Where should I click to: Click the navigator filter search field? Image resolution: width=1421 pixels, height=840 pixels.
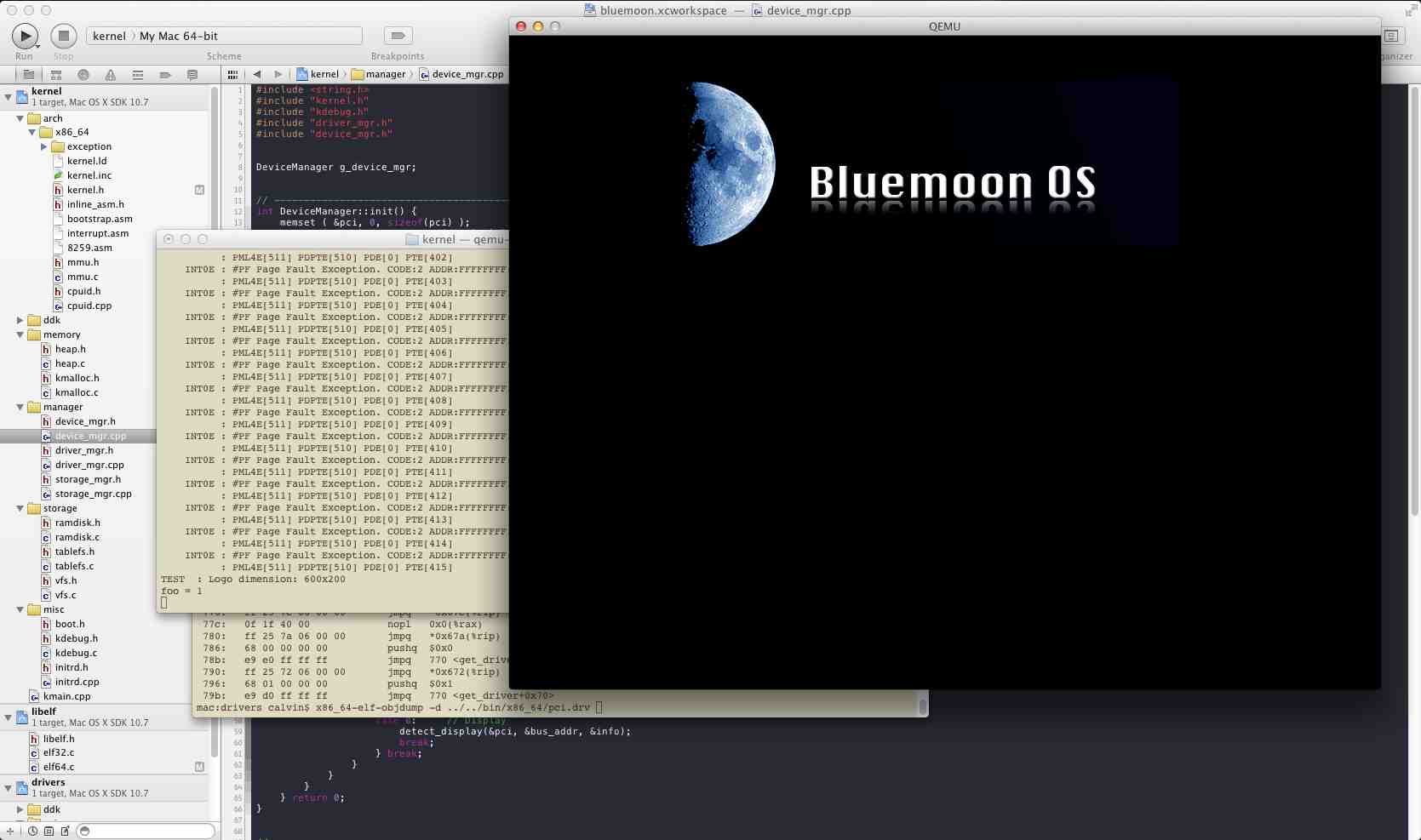point(146,831)
